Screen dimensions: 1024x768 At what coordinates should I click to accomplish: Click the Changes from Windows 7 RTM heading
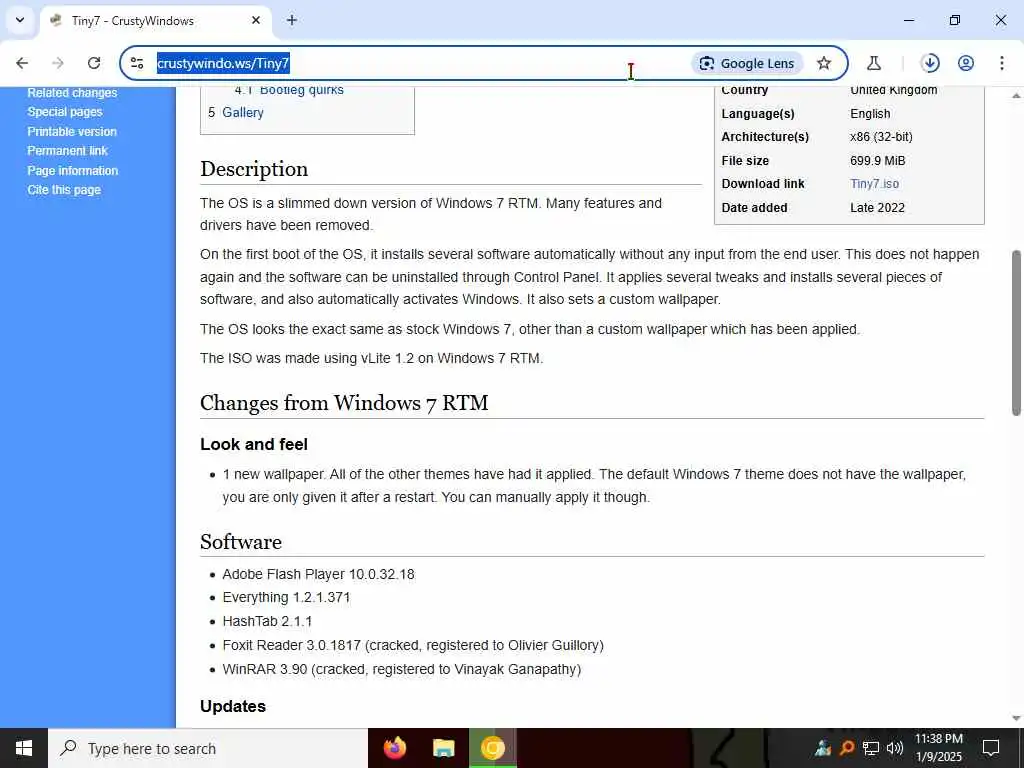344,403
